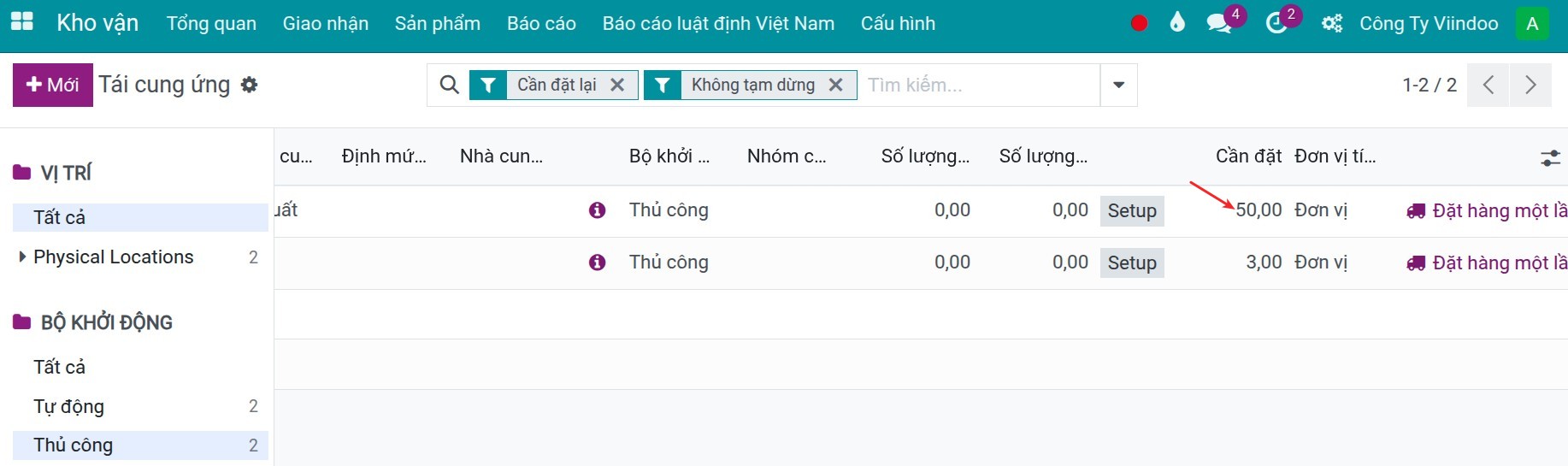Go to the previous page arrow
1568x466 pixels.
click(x=1488, y=85)
